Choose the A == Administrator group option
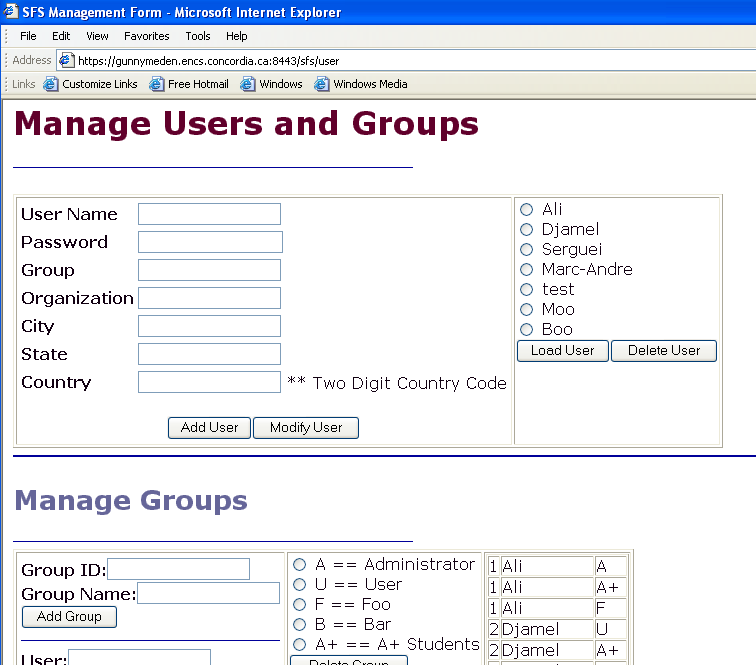Screen dimensions: 756x665 pyautogui.click(x=299, y=565)
